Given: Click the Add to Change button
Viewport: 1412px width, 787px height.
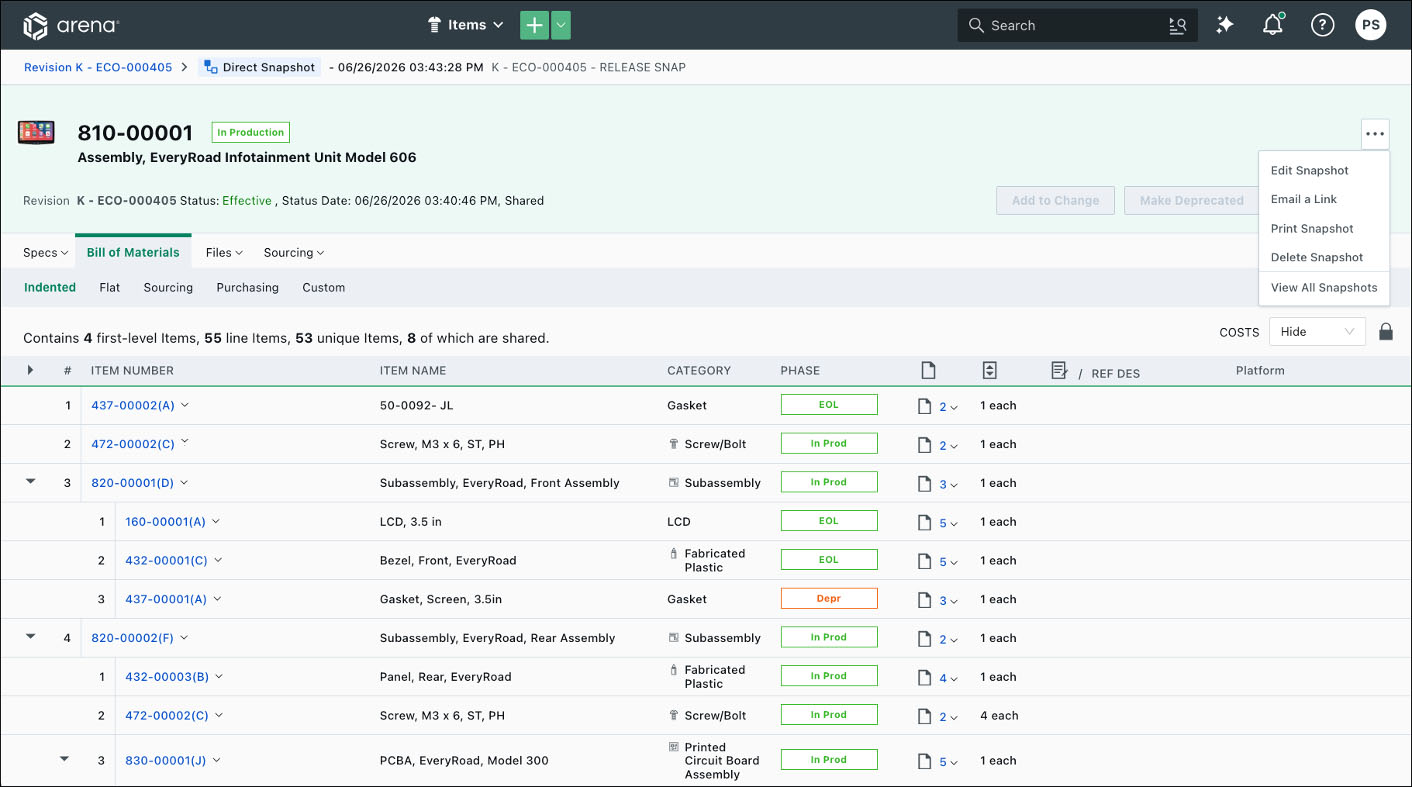Looking at the screenshot, I should pyautogui.click(x=1055, y=201).
